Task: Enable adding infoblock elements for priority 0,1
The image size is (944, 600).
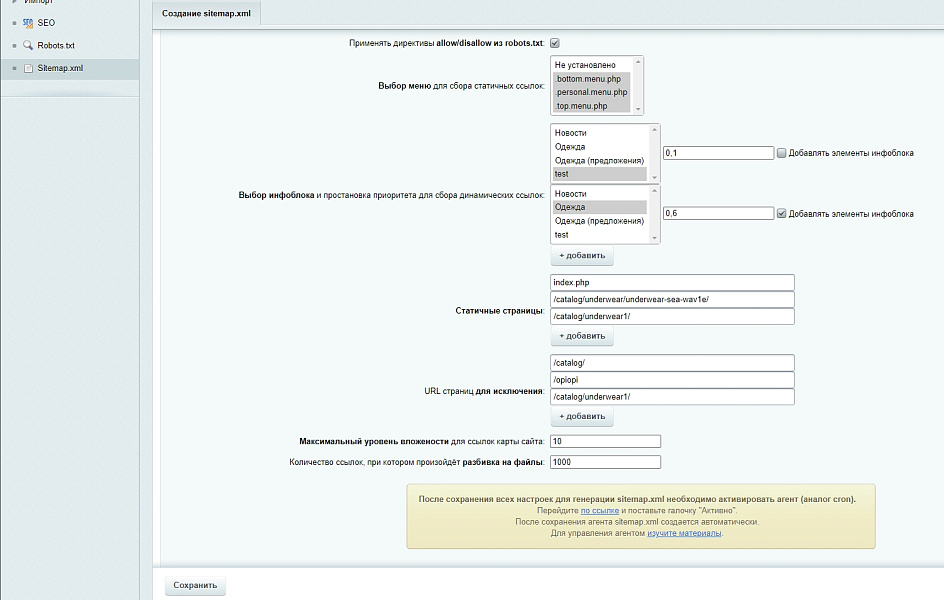Action: pos(782,153)
